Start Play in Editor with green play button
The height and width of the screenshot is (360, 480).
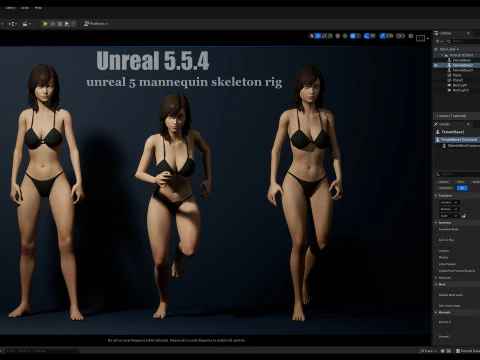click(x=45, y=24)
